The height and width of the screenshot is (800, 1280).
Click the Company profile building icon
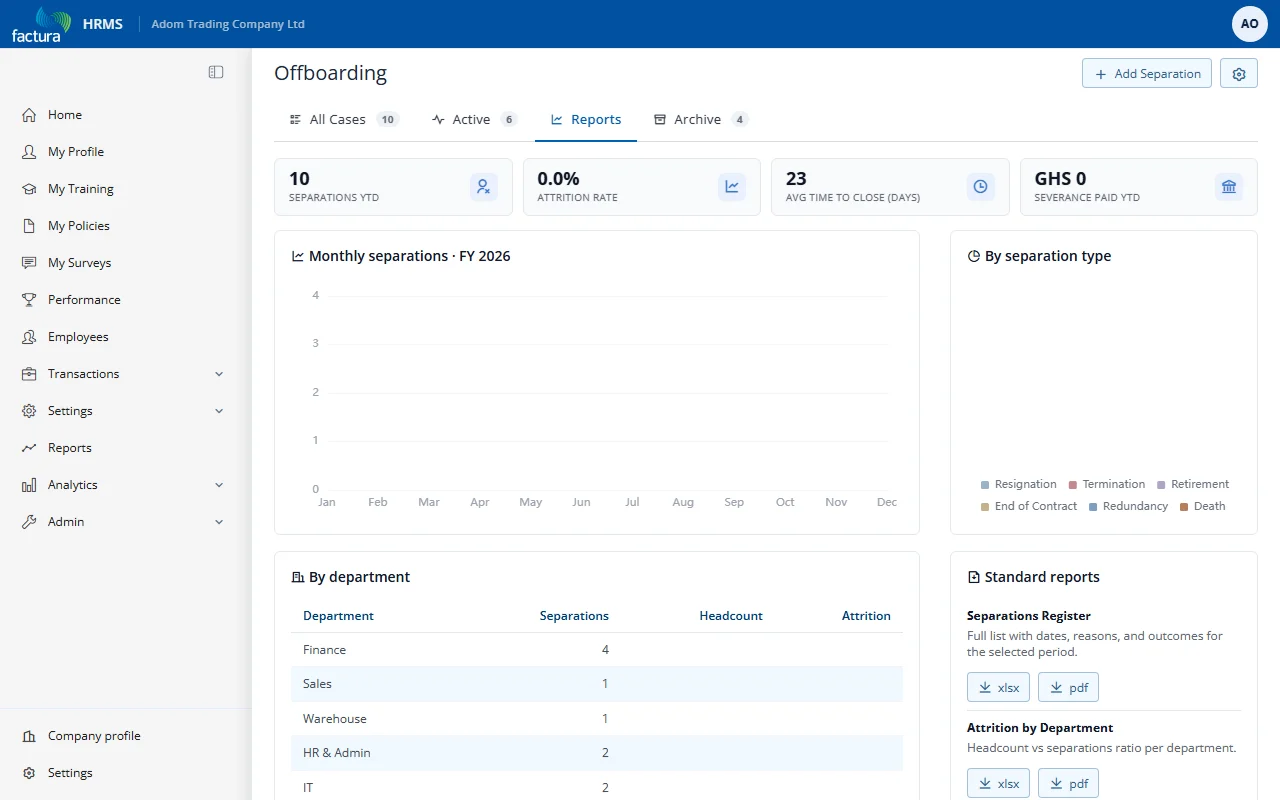click(x=29, y=736)
